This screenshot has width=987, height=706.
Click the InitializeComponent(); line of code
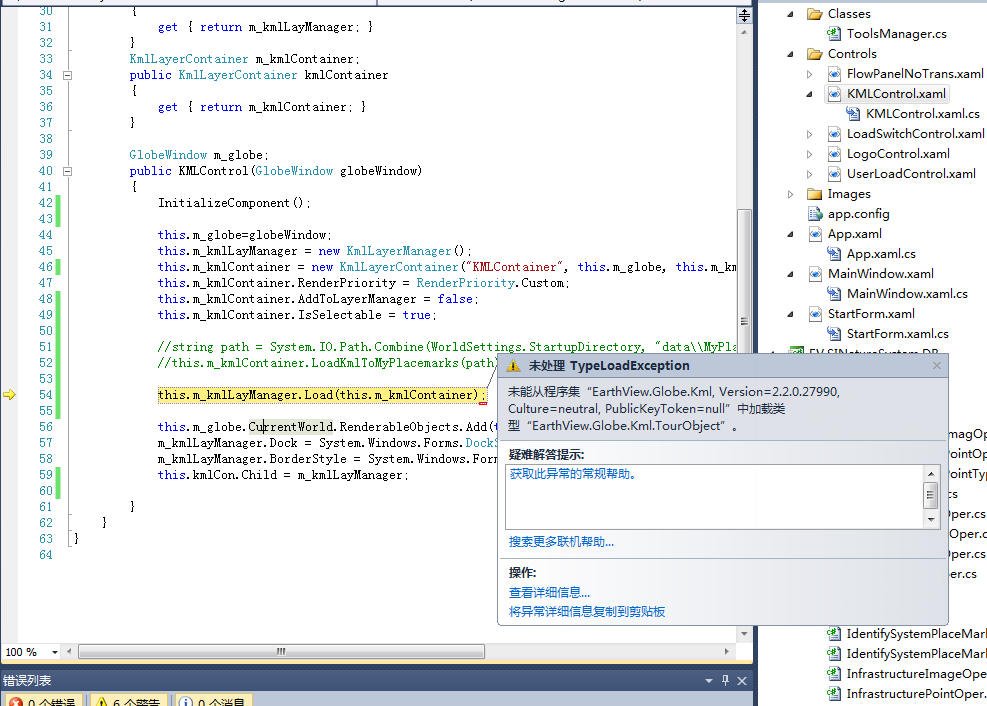[234, 203]
